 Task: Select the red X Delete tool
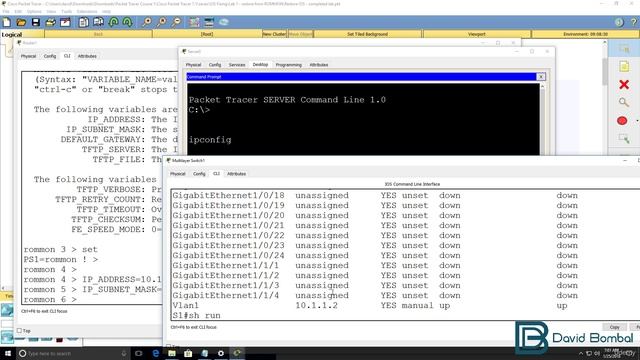click(x=624, y=84)
